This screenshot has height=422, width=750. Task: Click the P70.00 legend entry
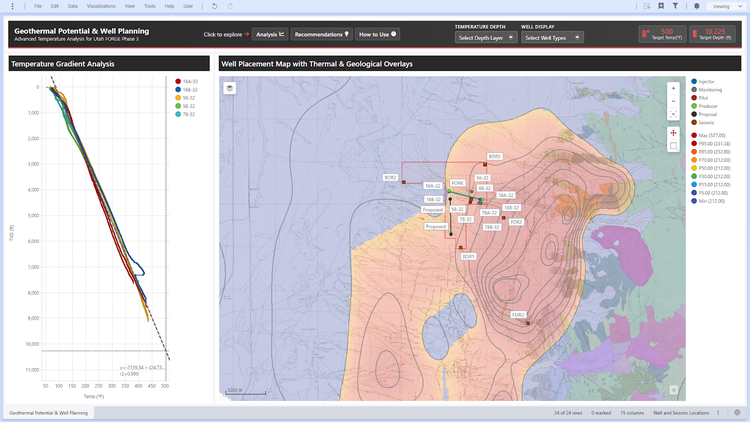point(711,160)
